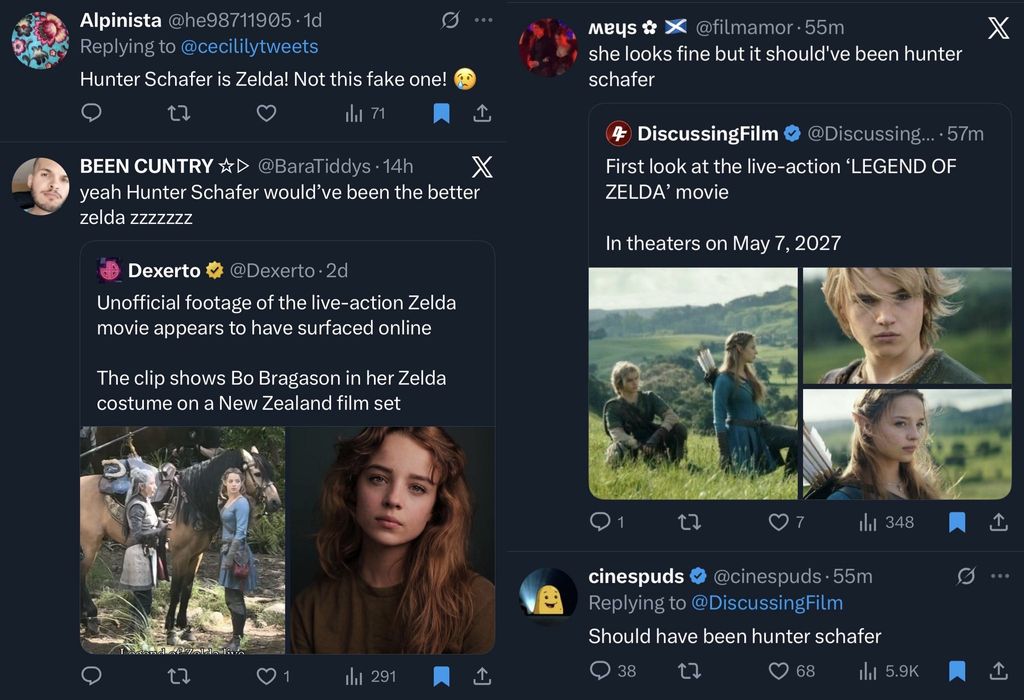Open more options on Alpinista's tweet
Screen dimensions: 1024x700
click(x=483, y=20)
